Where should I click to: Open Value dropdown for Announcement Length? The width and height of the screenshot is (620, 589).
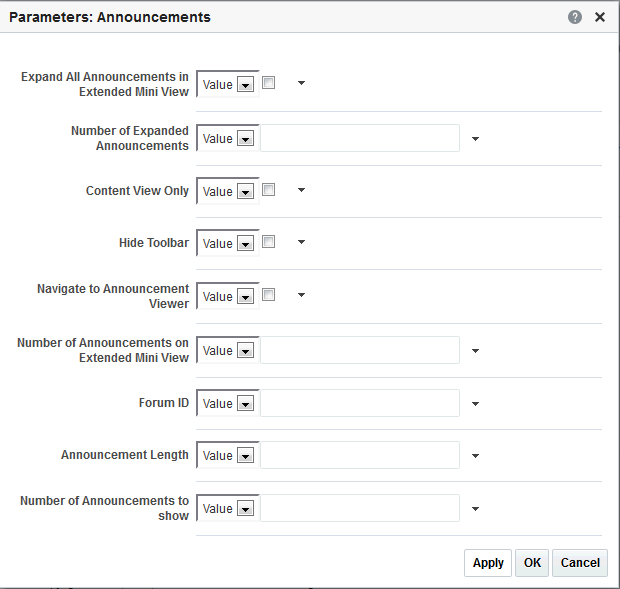click(x=245, y=456)
